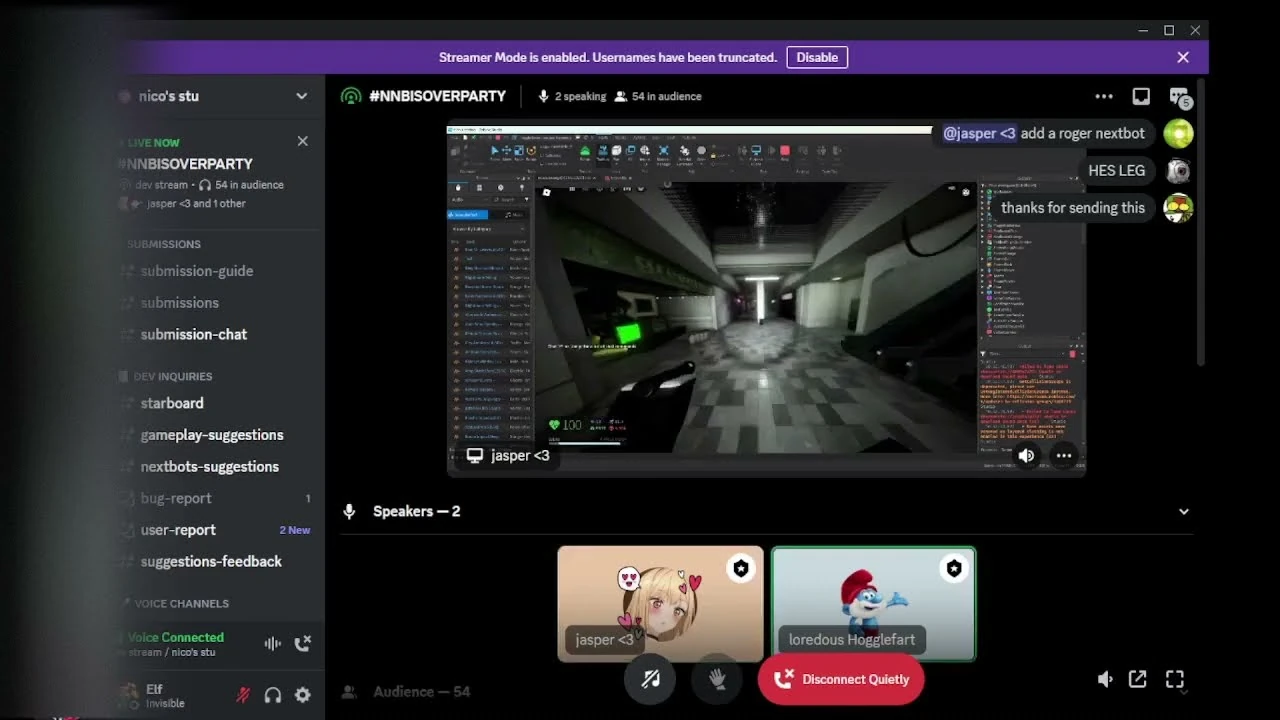
Task: Mute jasper <3's stream audio
Action: (1027, 455)
